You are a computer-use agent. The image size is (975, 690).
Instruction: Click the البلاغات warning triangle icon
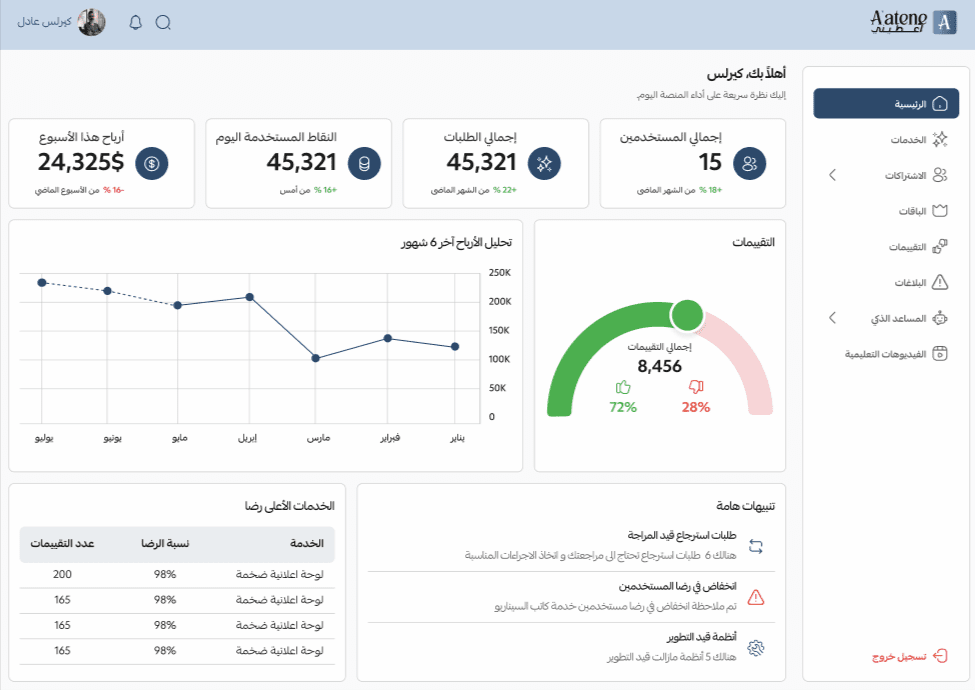click(x=940, y=282)
